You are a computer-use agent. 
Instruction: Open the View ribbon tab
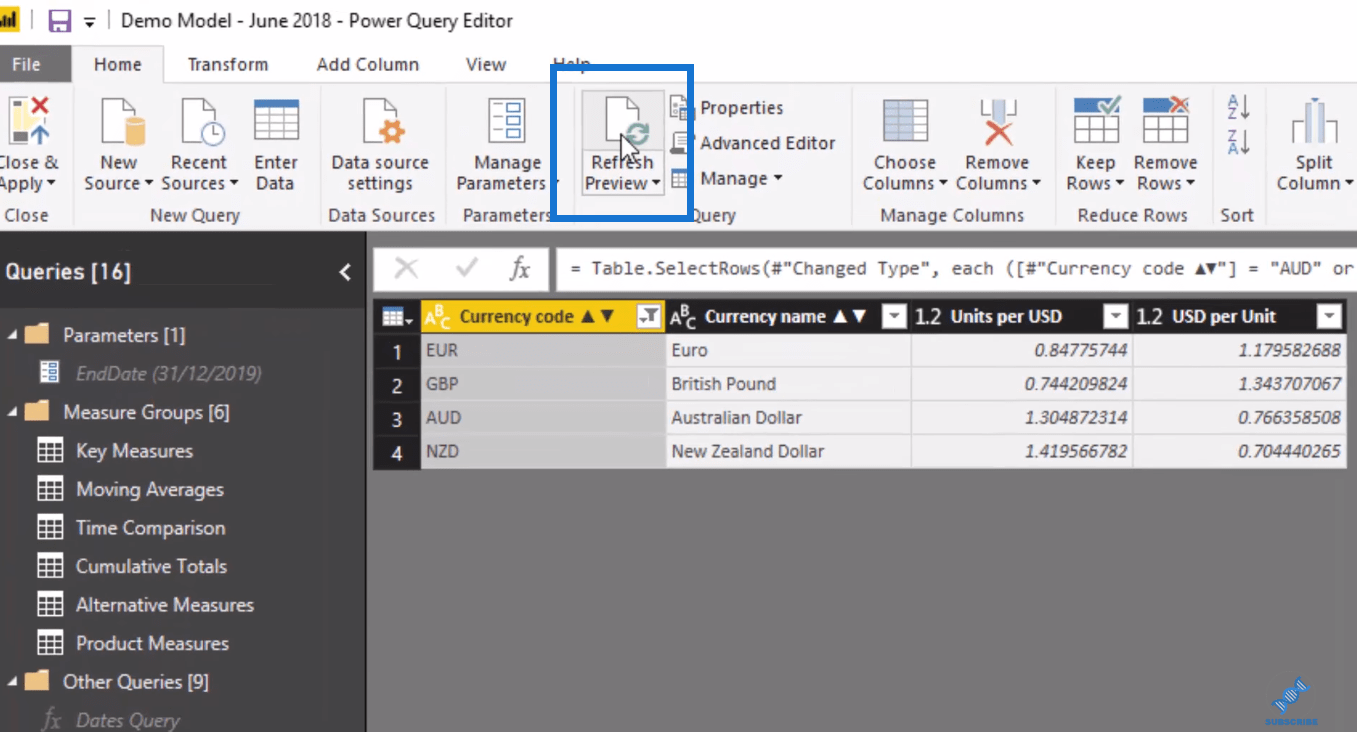pos(486,64)
